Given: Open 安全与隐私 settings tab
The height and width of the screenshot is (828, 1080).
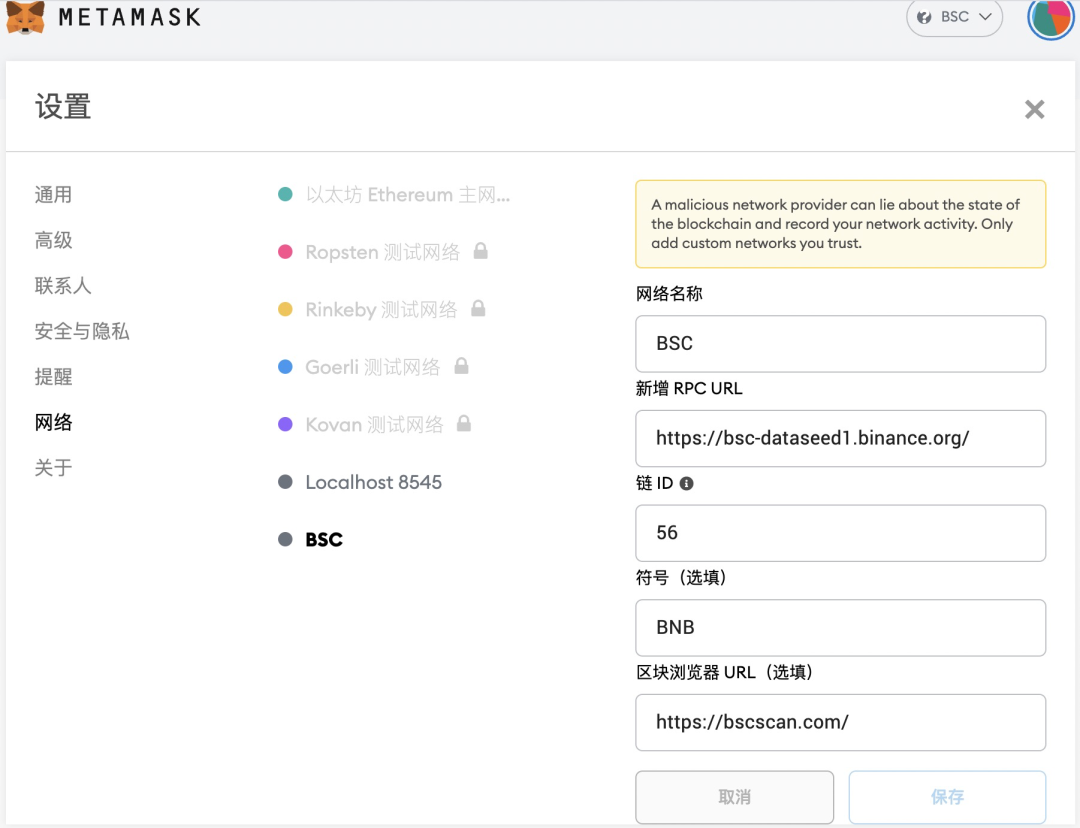Looking at the screenshot, I should tap(82, 331).
